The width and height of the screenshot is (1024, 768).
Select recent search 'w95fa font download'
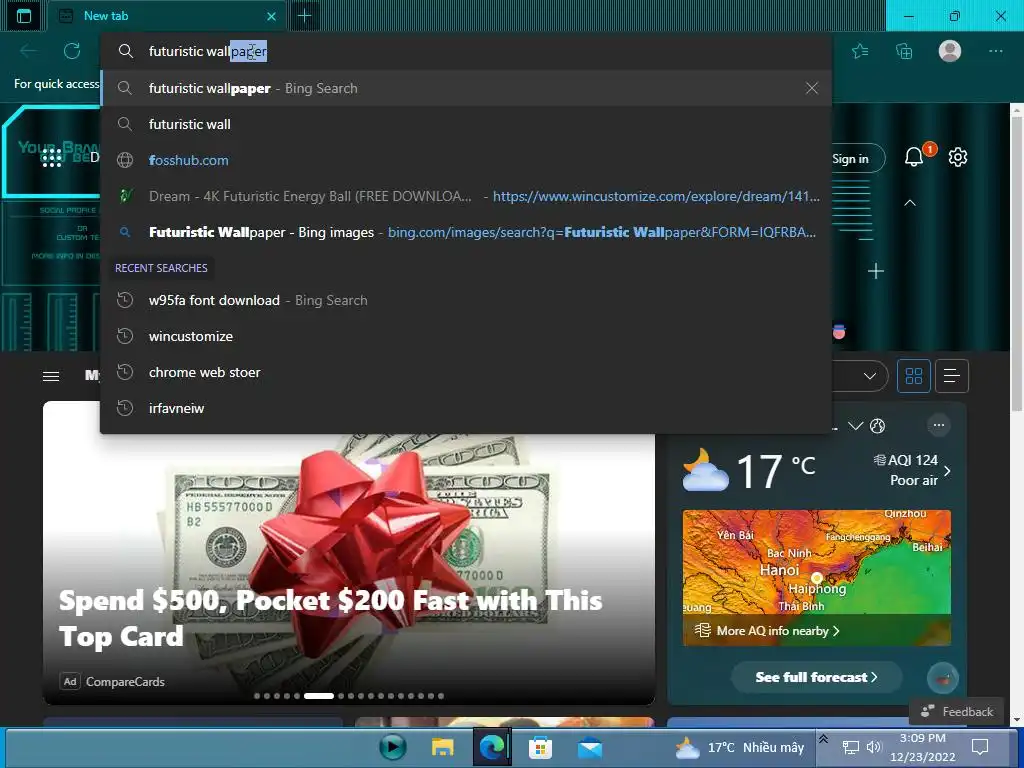click(466, 300)
